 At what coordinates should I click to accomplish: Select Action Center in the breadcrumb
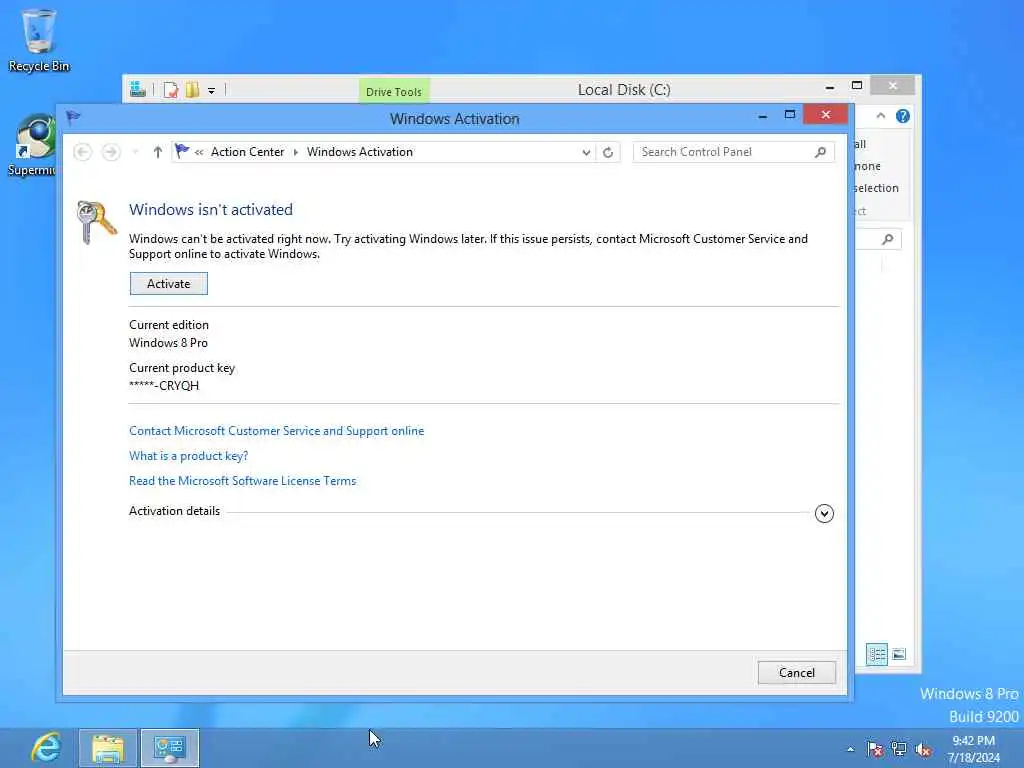coord(248,152)
